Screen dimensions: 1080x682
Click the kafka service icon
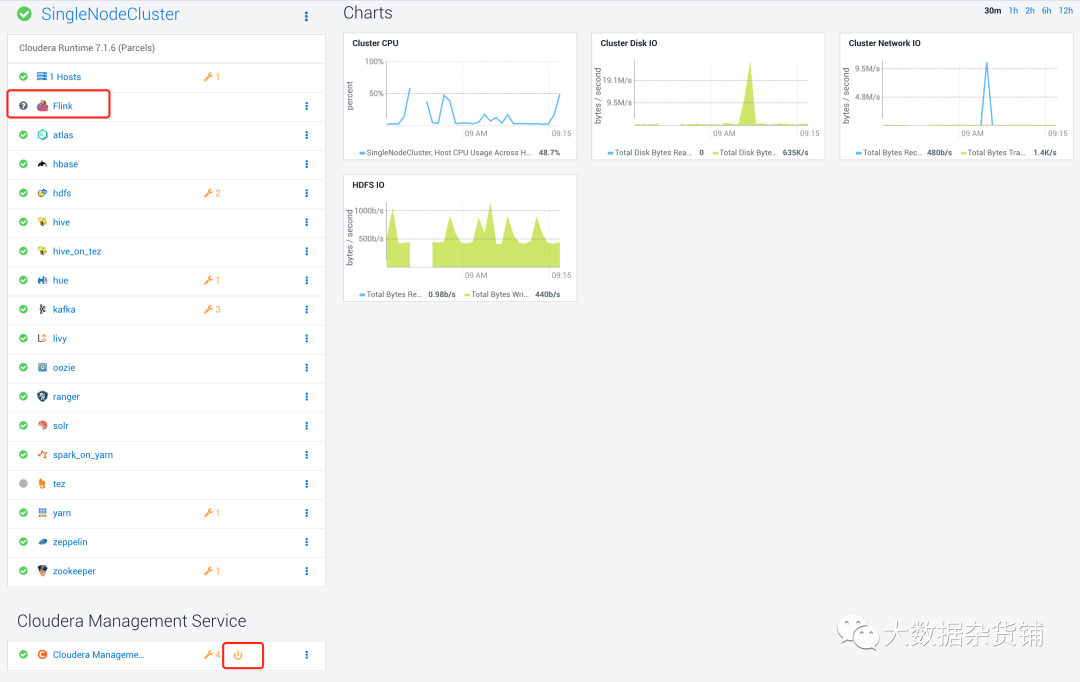click(42, 309)
